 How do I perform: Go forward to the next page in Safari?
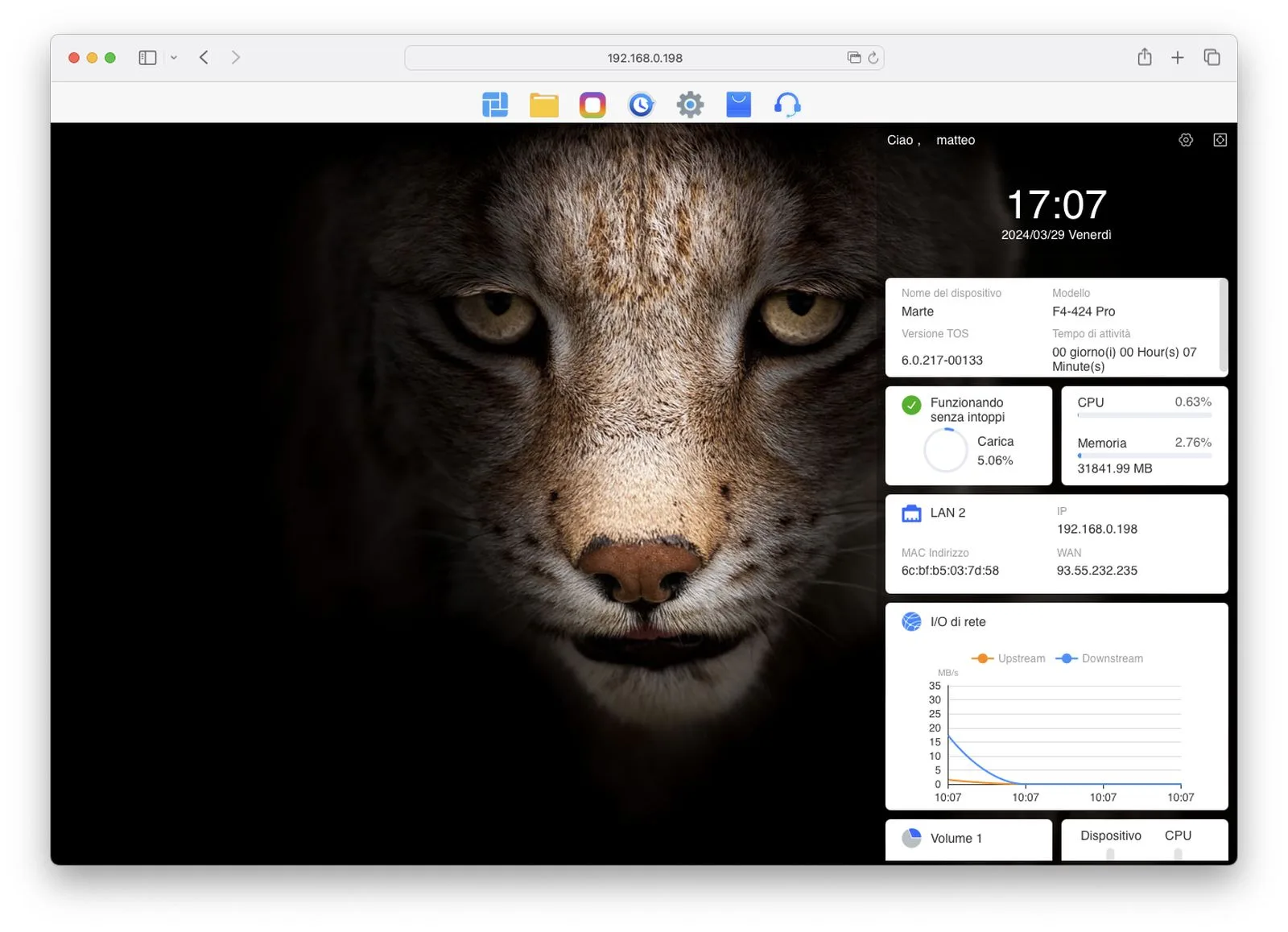pos(235,57)
